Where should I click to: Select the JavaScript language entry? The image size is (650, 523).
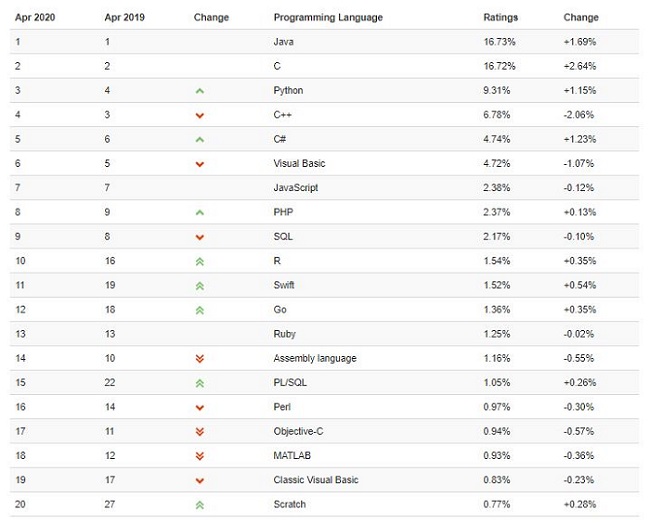296,188
